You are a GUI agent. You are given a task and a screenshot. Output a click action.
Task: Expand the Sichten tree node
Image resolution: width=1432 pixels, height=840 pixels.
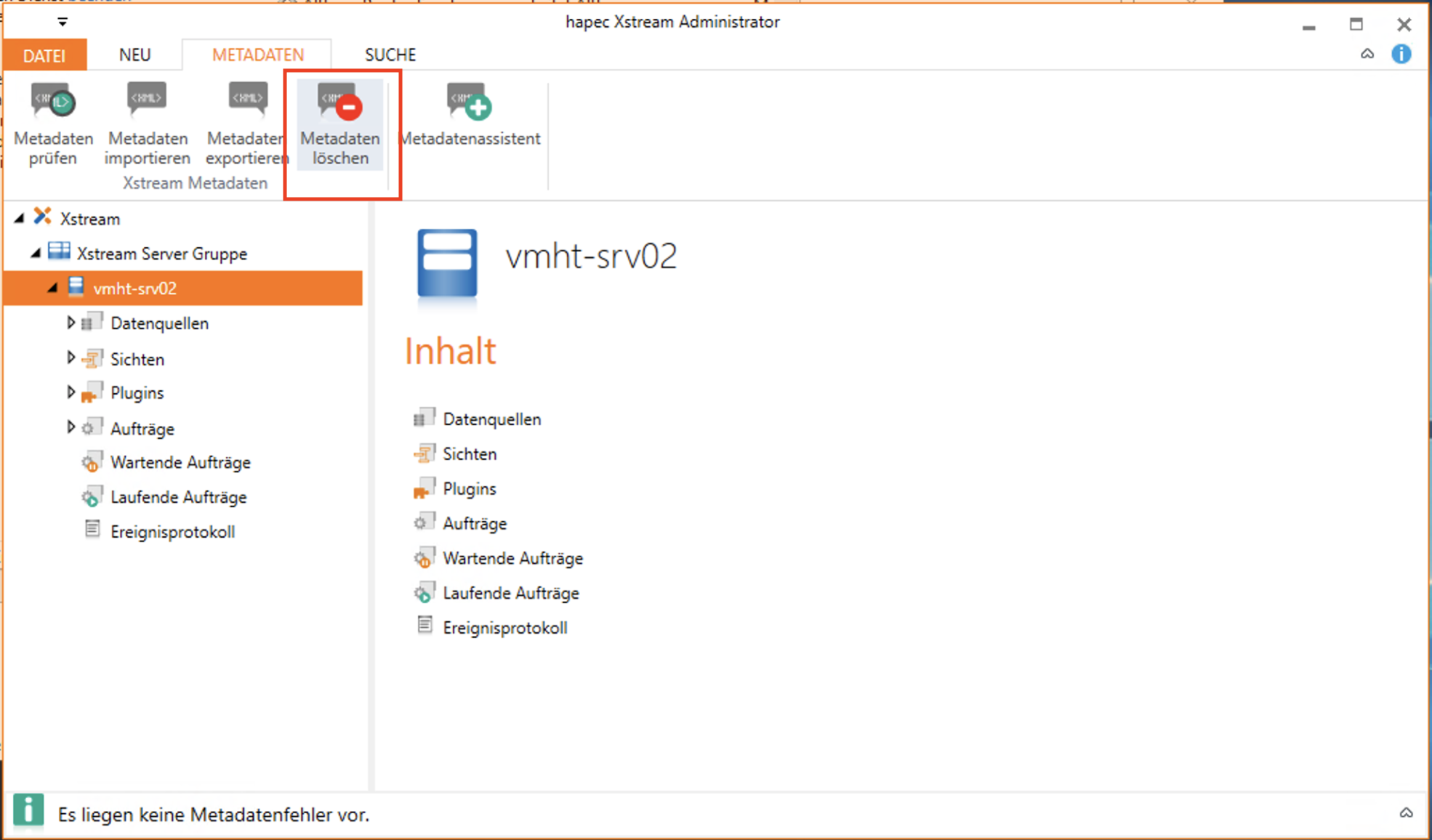tap(71, 358)
